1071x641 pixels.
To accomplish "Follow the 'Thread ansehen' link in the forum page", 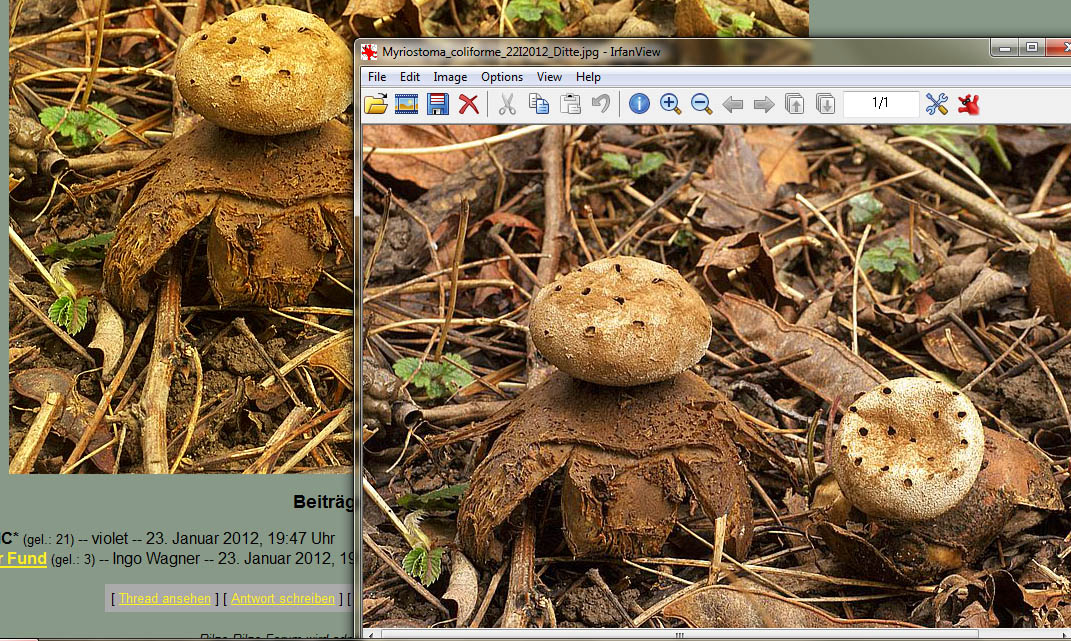I will [165, 599].
